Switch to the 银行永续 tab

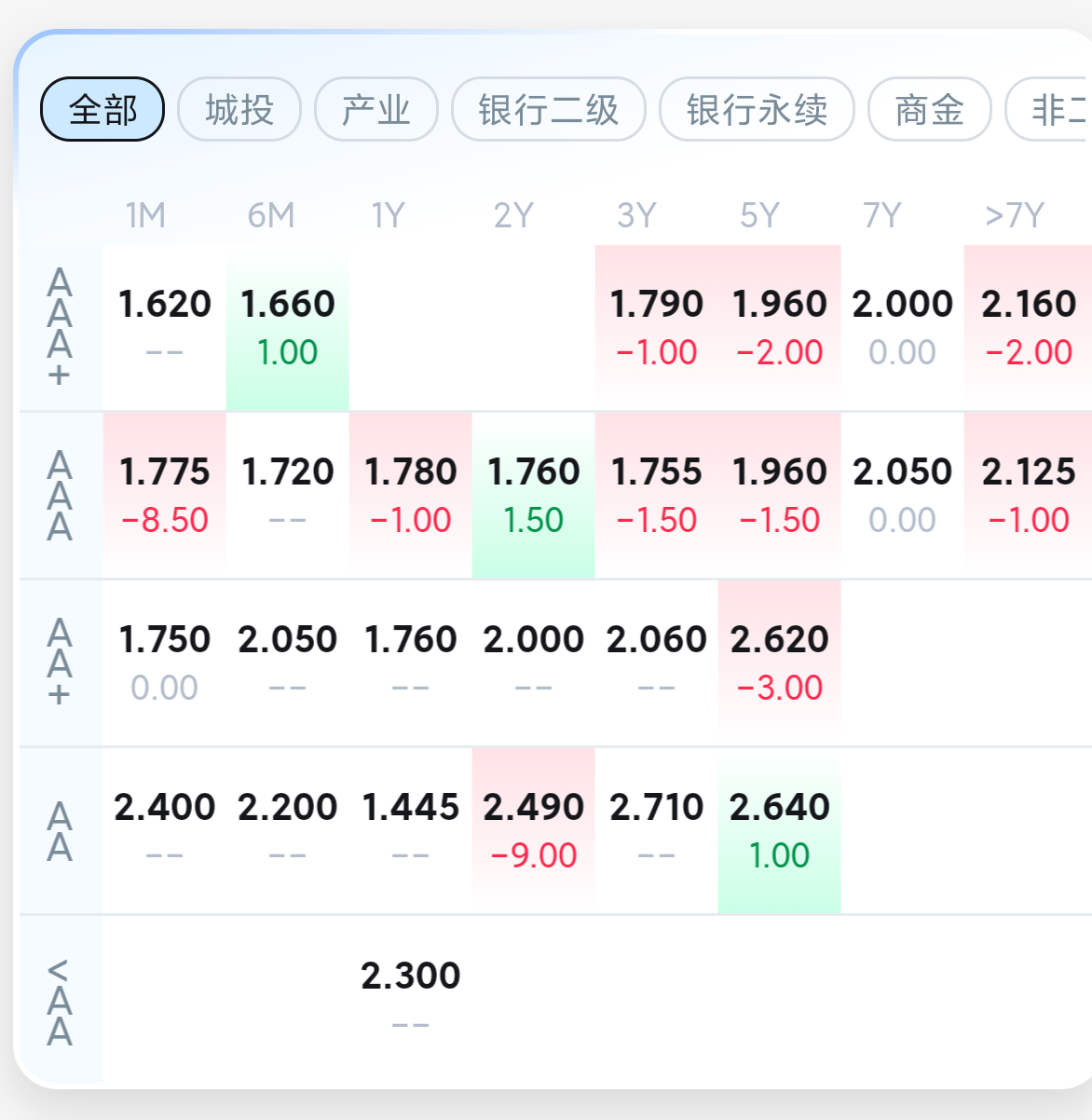point(757,109)
